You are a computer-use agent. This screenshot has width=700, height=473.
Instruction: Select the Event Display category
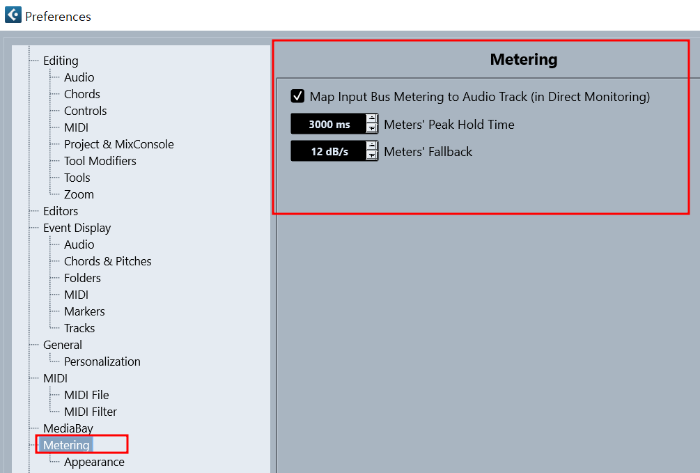[77, 228]
